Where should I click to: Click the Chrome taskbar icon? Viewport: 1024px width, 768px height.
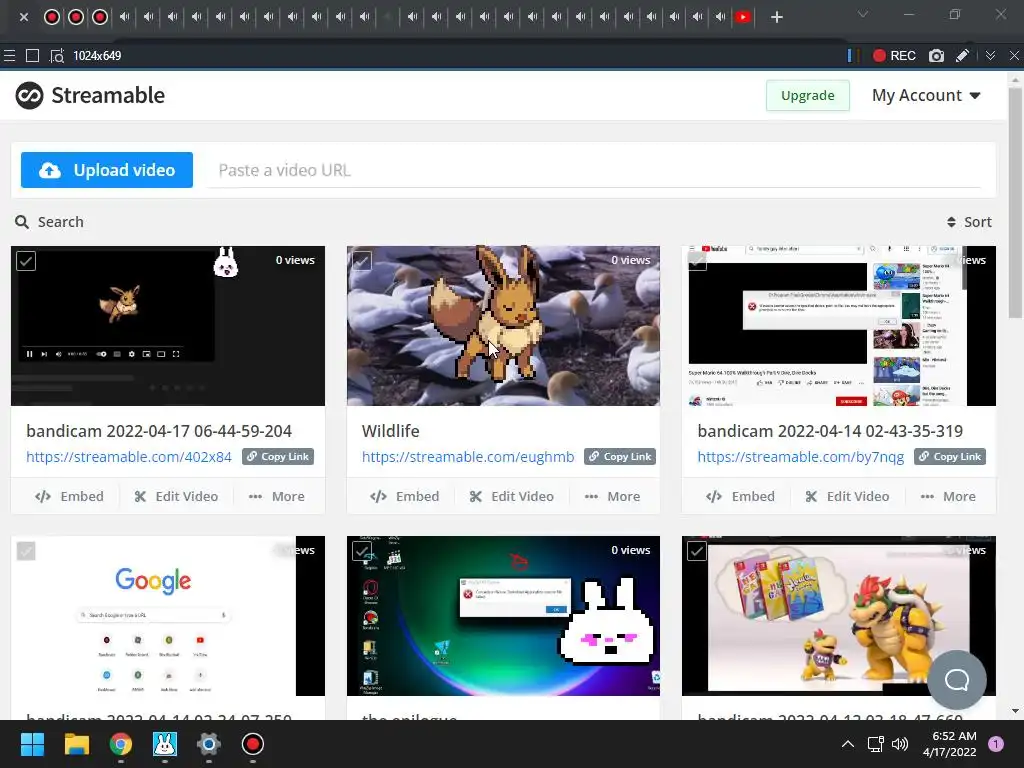point(121,744)
